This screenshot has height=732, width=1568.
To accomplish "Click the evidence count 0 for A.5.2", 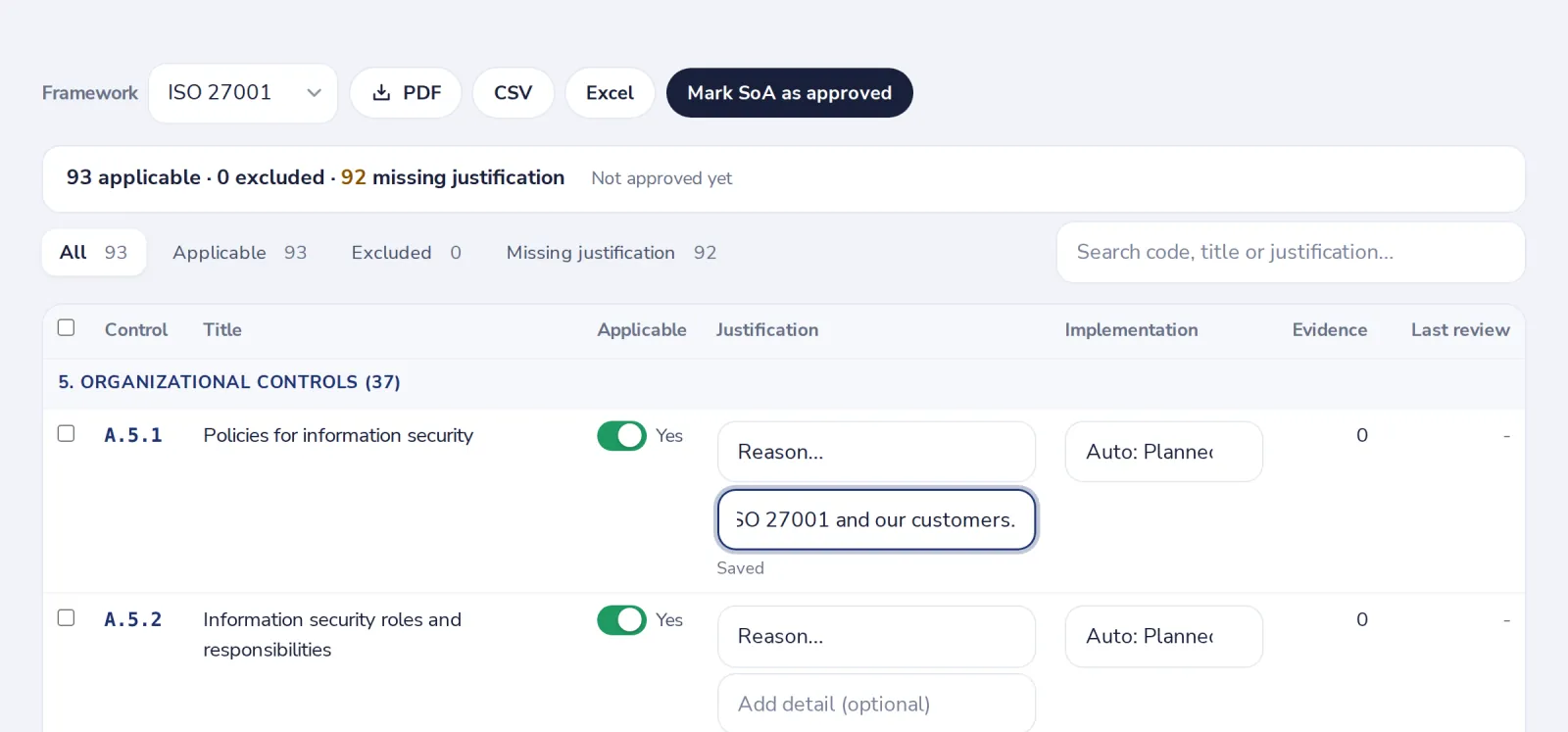I will click(1362, 619).
